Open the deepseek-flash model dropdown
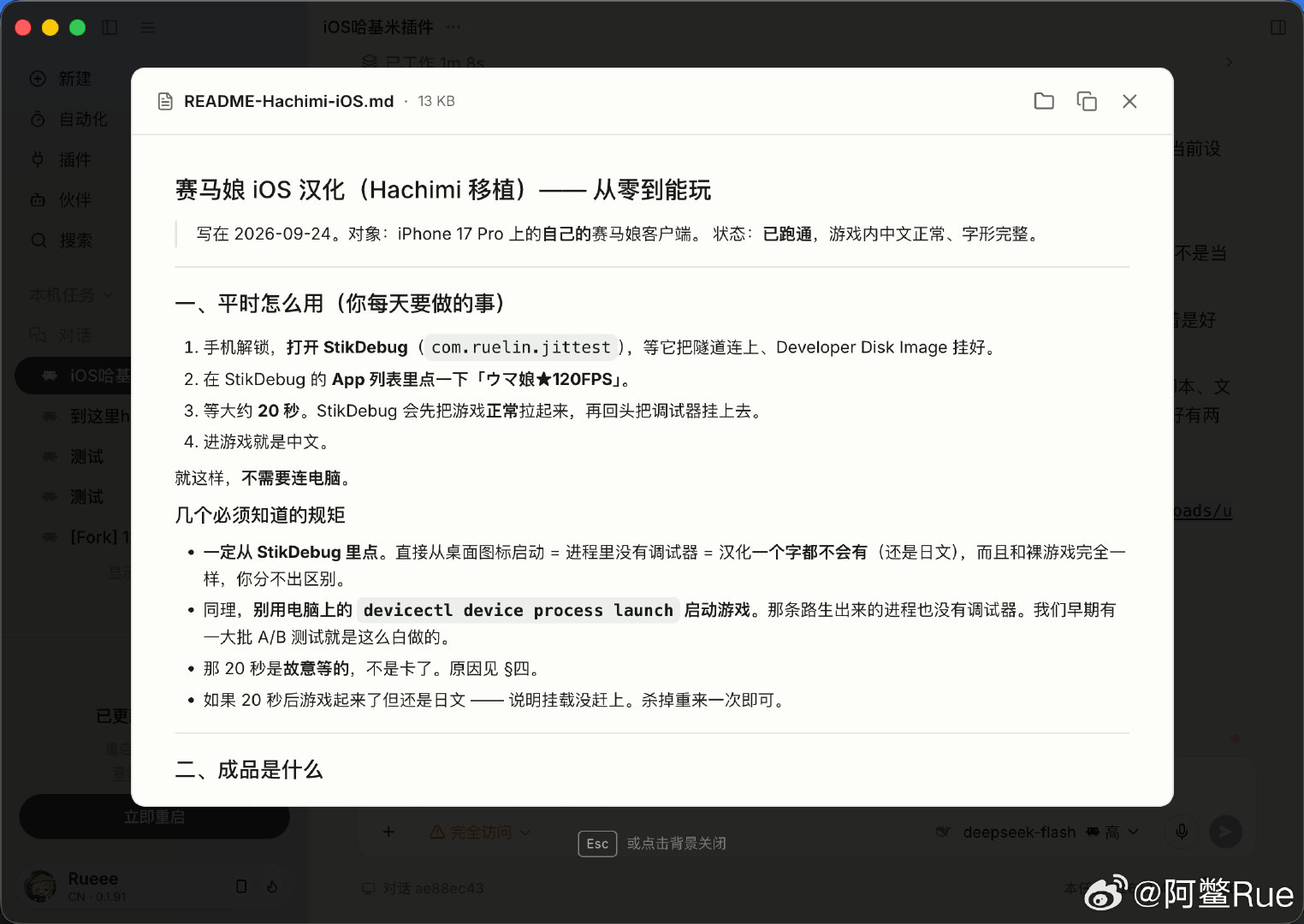 [1037, 832]
